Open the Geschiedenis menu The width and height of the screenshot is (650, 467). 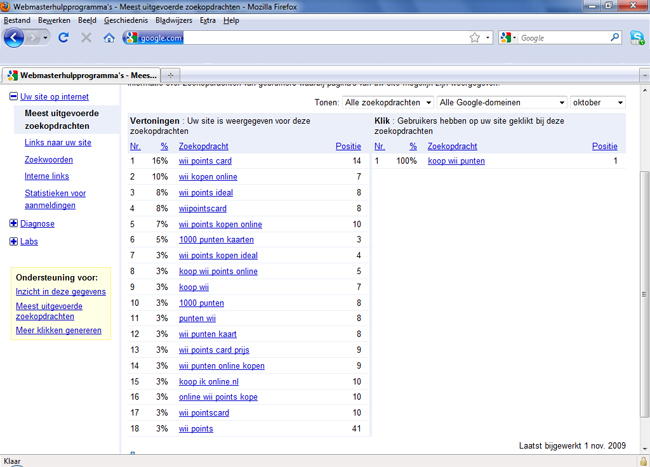[x=126, y=20]
